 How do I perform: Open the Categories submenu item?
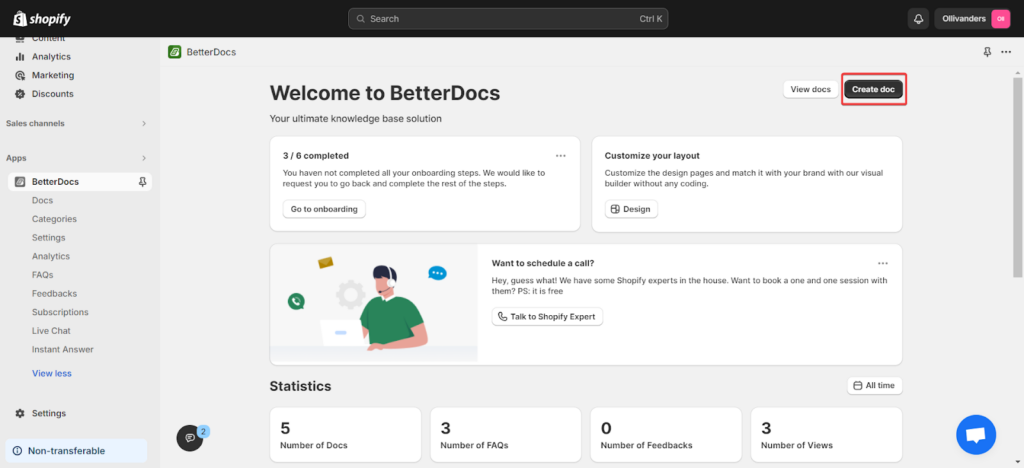pos(54,219)
